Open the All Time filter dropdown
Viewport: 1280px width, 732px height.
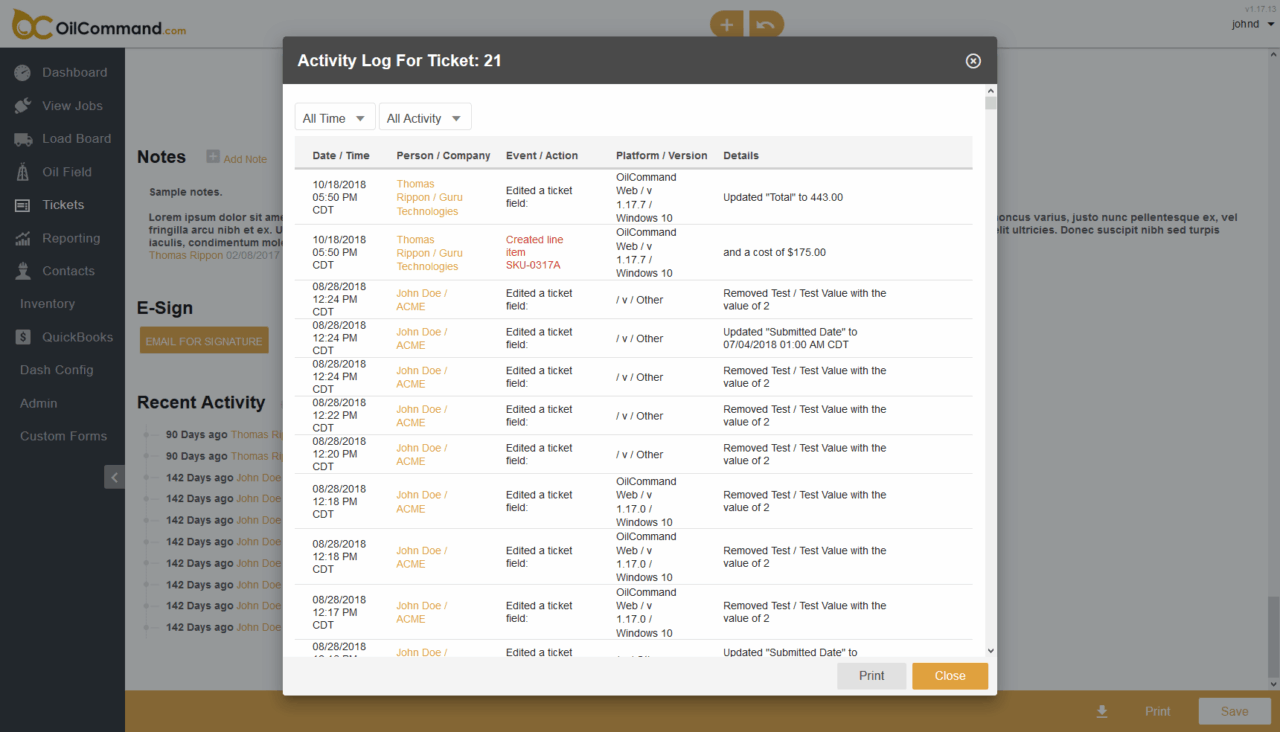(x=335, y=118)
